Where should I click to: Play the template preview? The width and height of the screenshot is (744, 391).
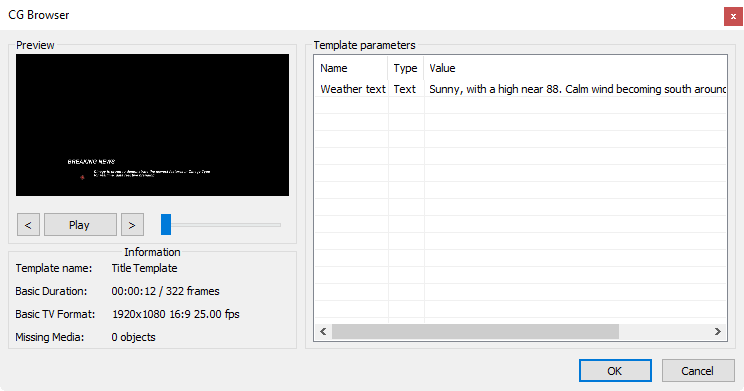(x=80, y=224)
